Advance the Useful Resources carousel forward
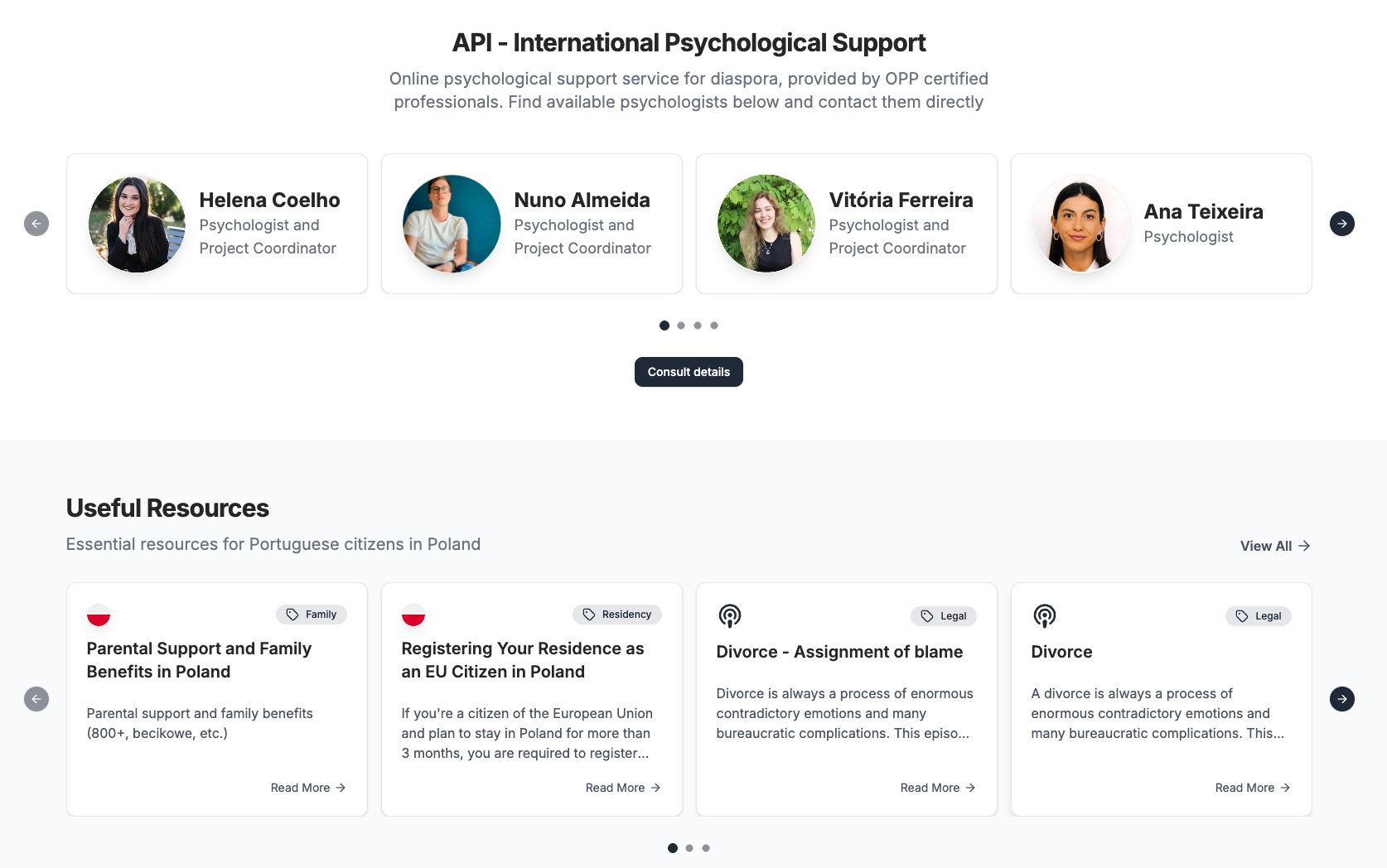The height and width of the screenshot is (868, 1387). pos(1341,698)
